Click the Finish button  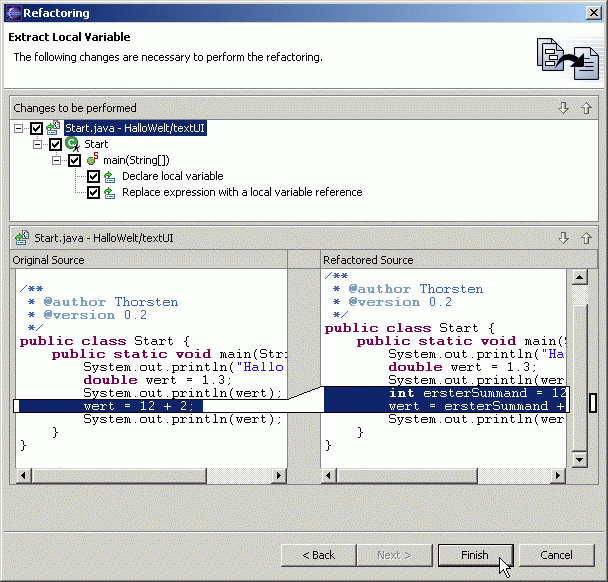(475, 555)
